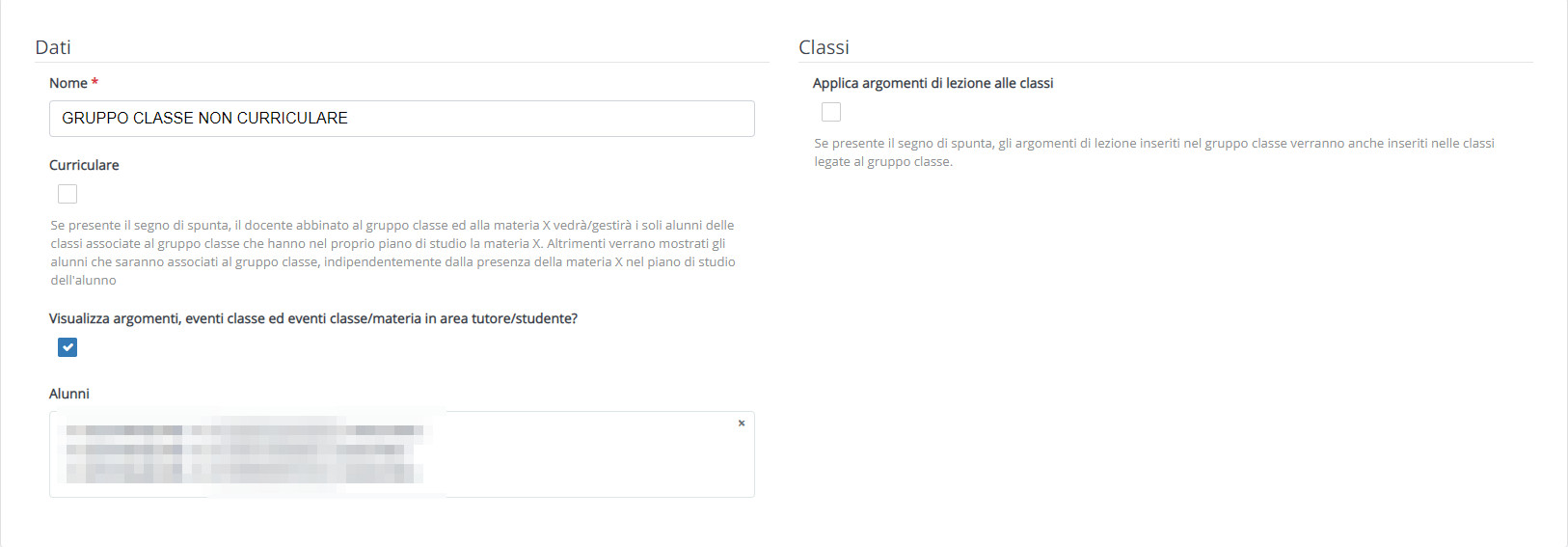Uncheck Visualizza argomenti in area tutore/studente
Screen dimensions: 1568x547
(68, 347)
